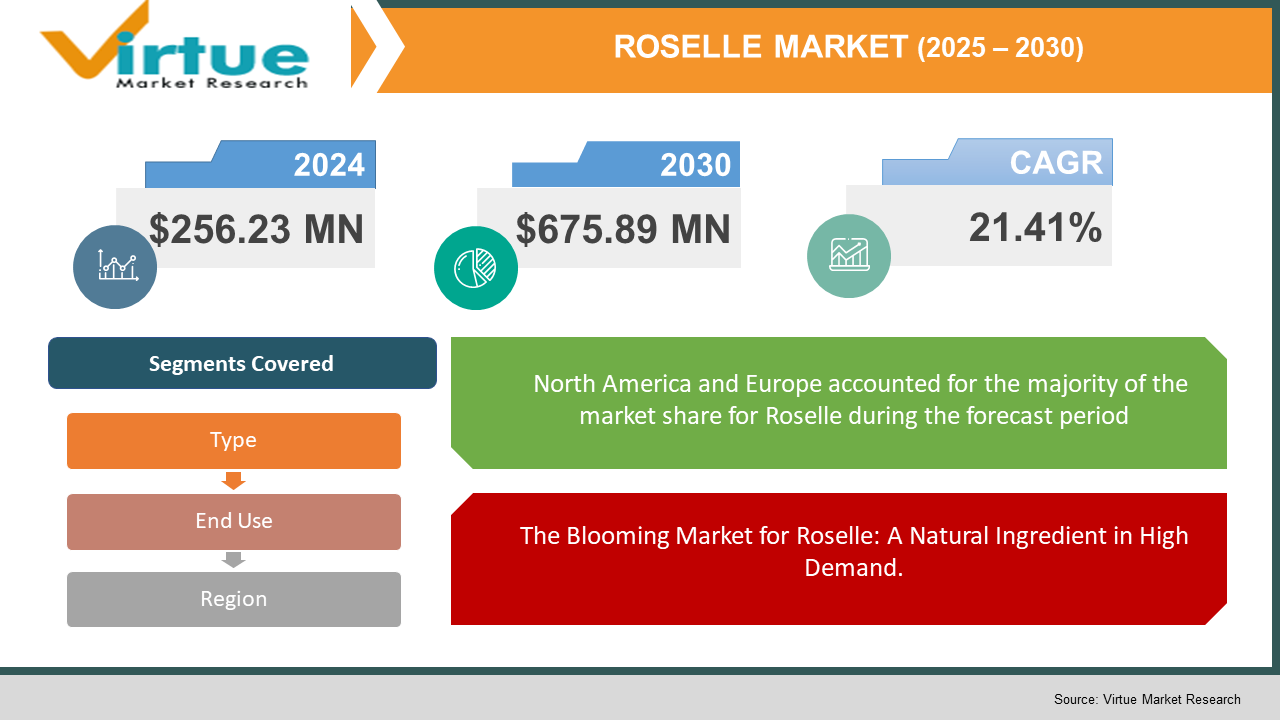Expand the arrow between Type and End Use
Screen dimensions: 1280x720
234,481
